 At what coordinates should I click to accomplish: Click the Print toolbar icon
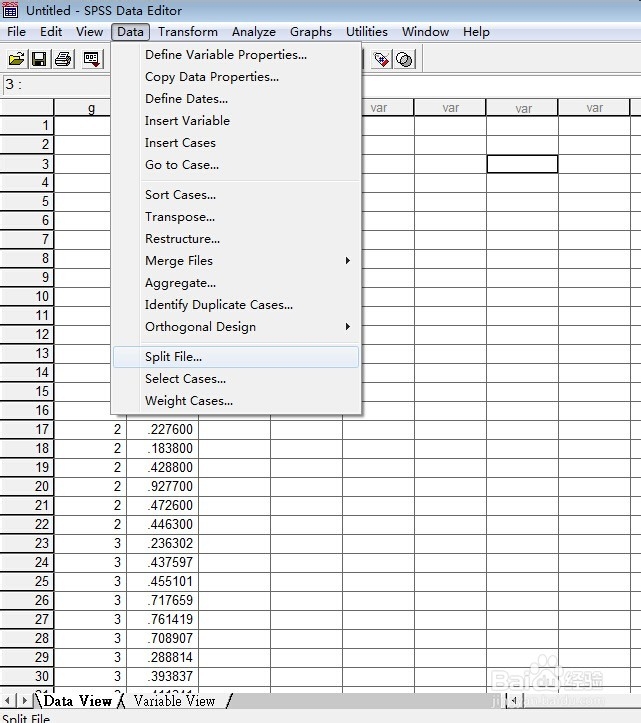63,59
